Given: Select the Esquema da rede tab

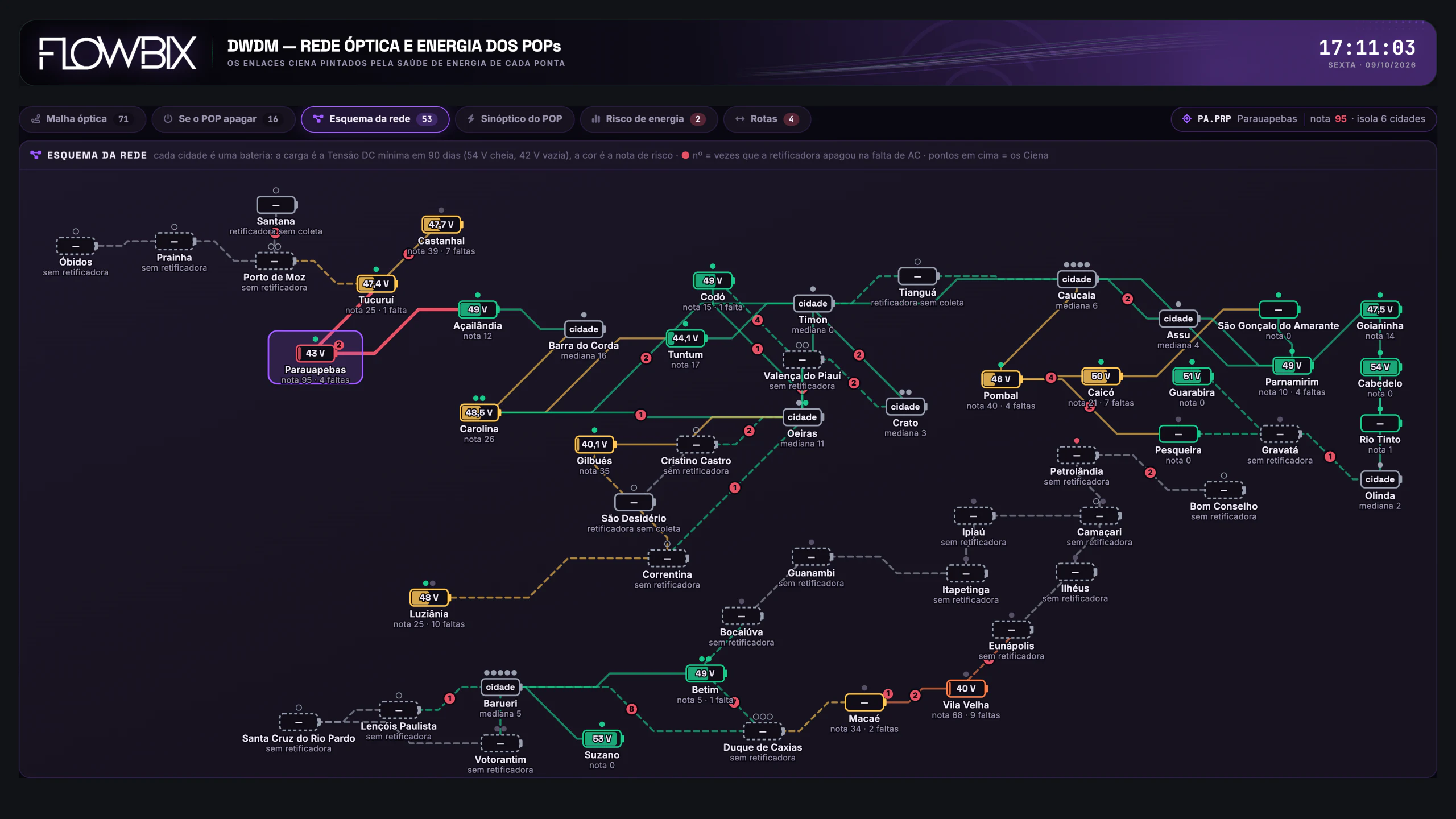Looking at the screenshot, I should click(x=375, y=119).
